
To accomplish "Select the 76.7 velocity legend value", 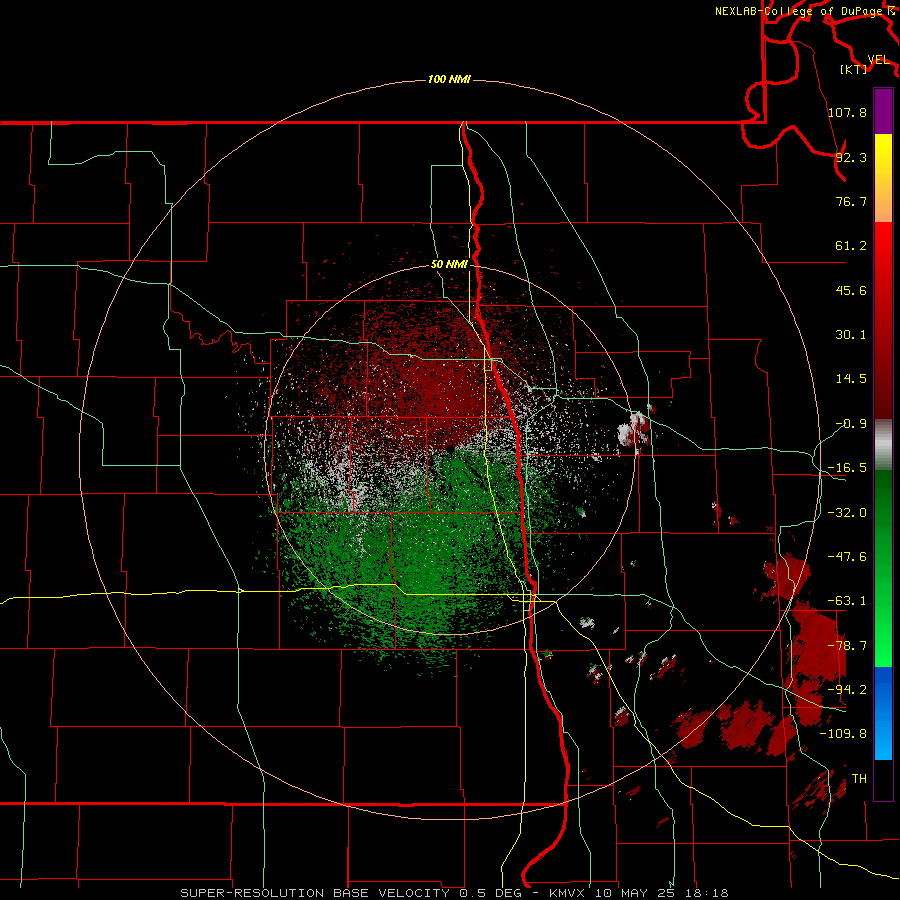I will coord(851,201).
